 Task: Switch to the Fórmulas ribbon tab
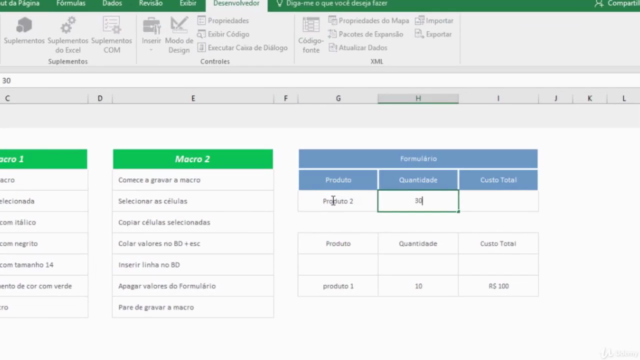(71, 4)
